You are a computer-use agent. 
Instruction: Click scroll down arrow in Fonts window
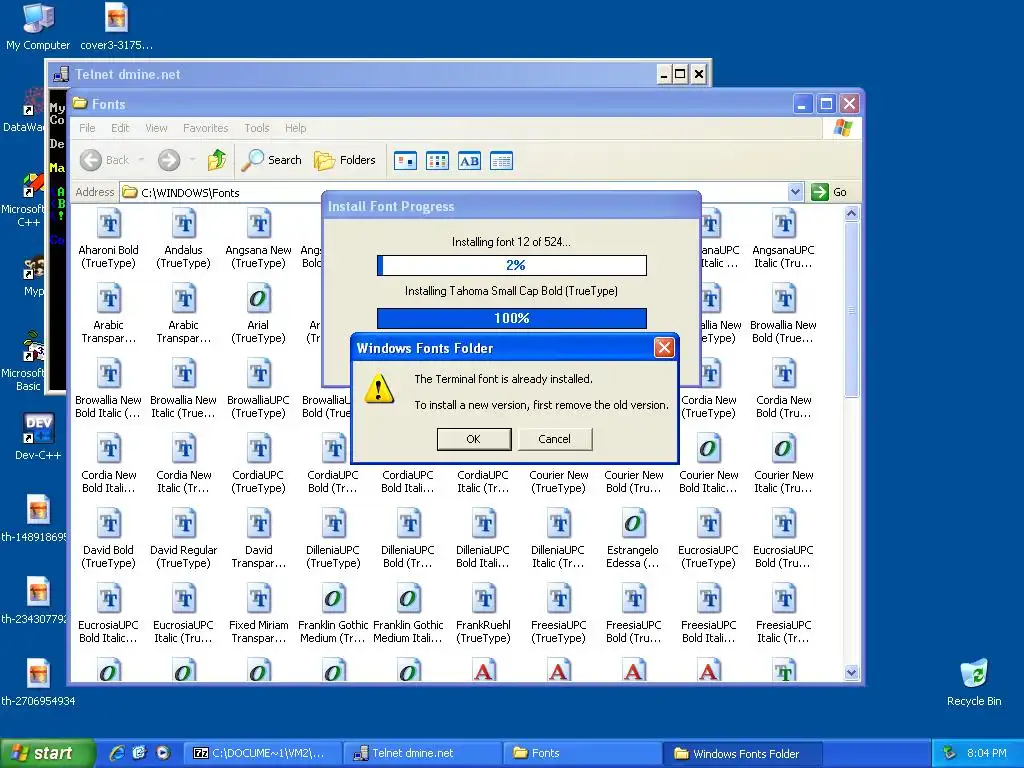pyautogui.click(x=851, y=672)
